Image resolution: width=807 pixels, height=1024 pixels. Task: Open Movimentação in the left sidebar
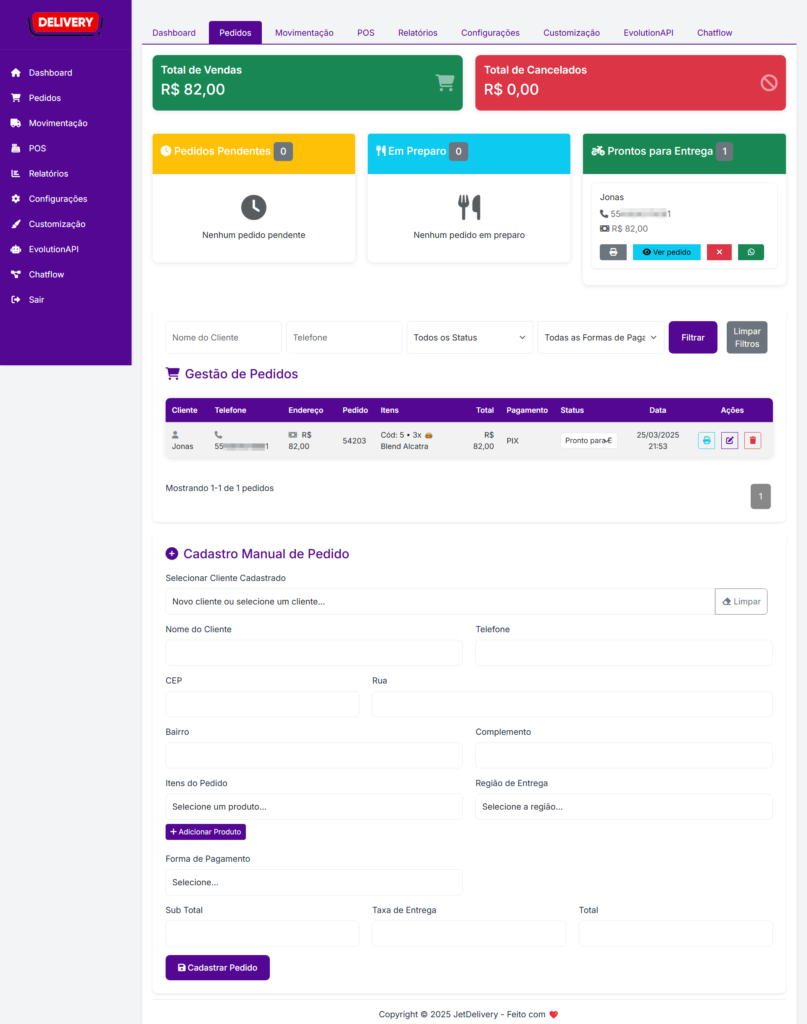click(58, 123)
